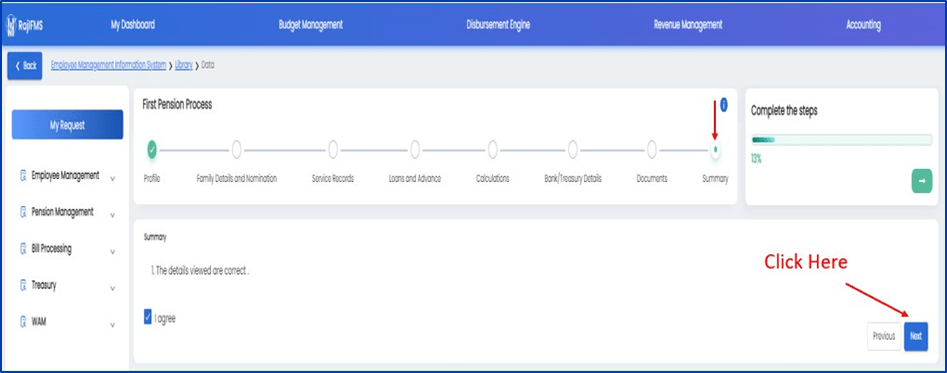Click the 13% progress bar
Screen dimensions: 947x373
click(x=841, y=140)
